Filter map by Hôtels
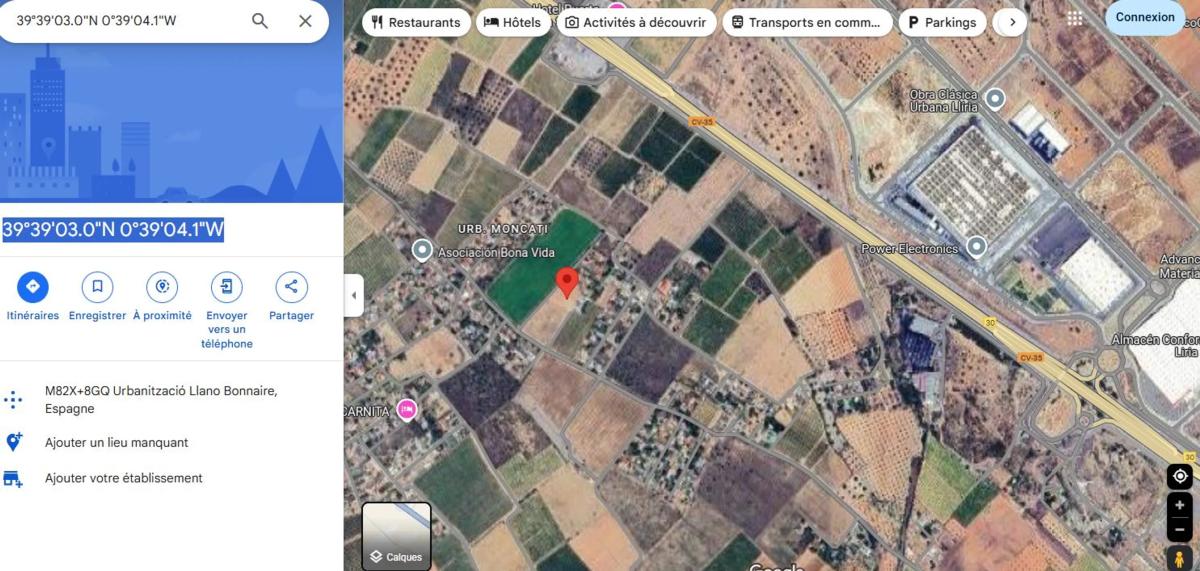Viewport: 1200px width, 571px height. (512, 22)
